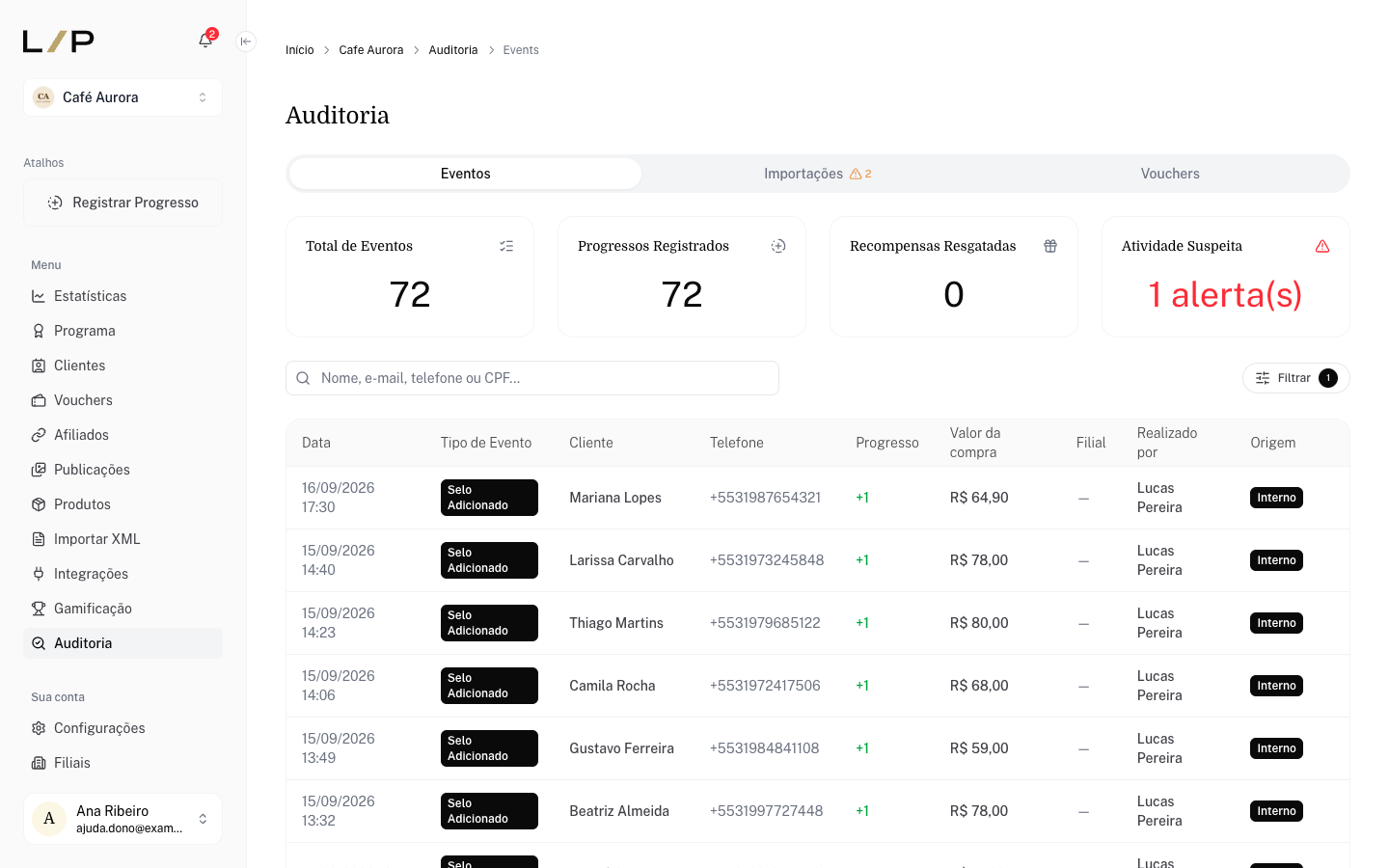The image size is (1389, 868).
Task: Click Importações warning triangle icon
Action: pos(856,174)
